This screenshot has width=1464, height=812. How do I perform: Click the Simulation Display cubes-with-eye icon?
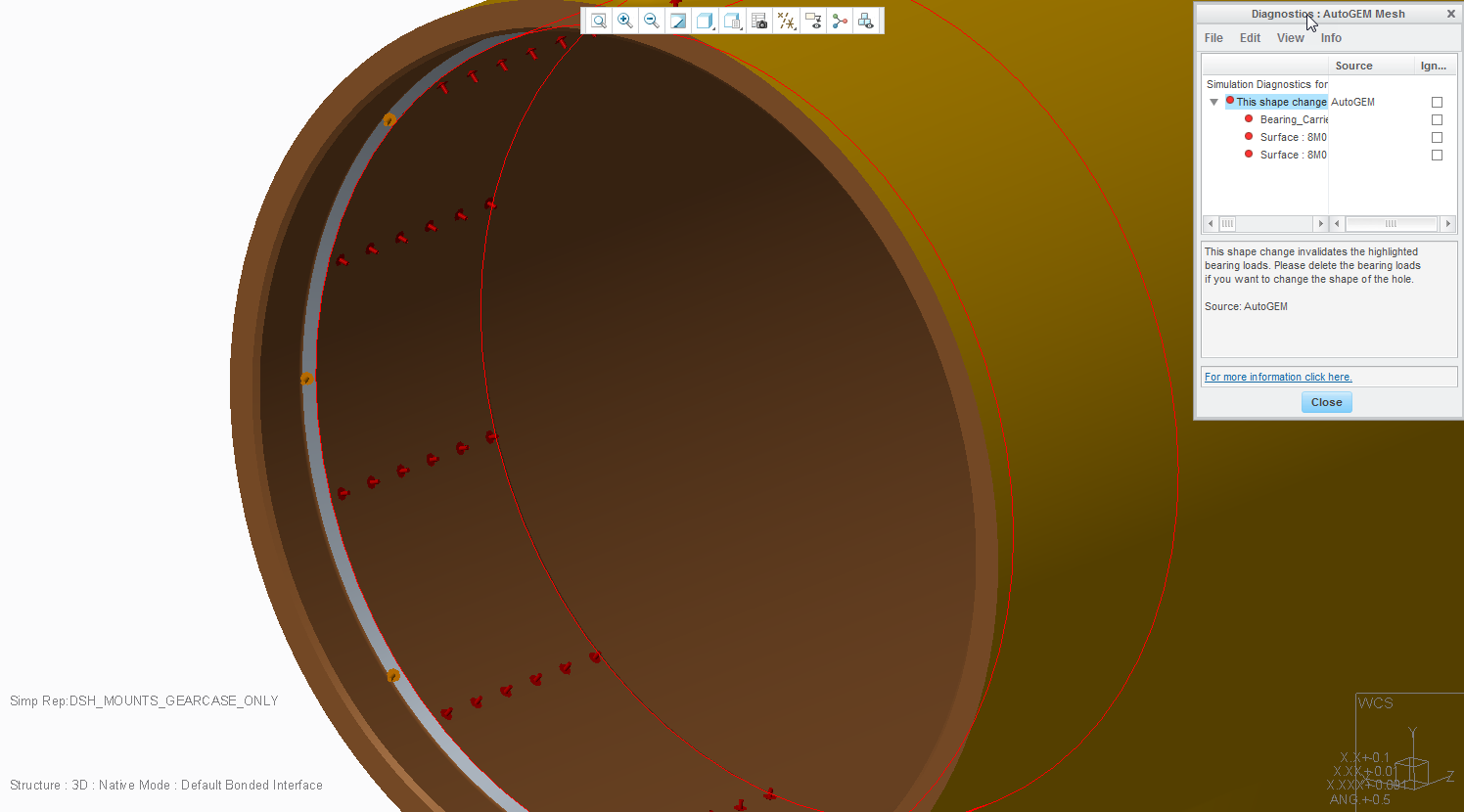(866, 21)
